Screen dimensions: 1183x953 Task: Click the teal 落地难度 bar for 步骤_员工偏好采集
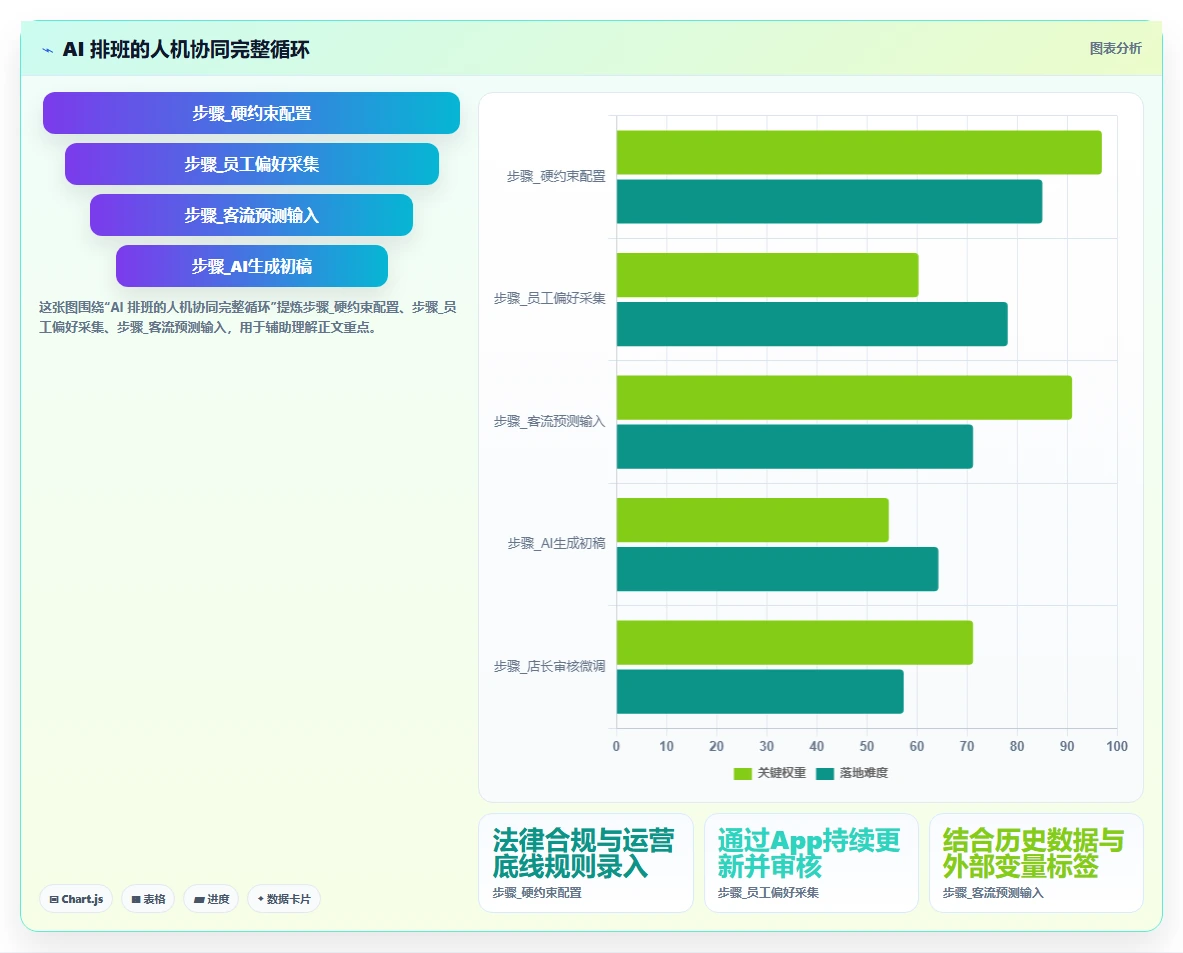[812, 324]
